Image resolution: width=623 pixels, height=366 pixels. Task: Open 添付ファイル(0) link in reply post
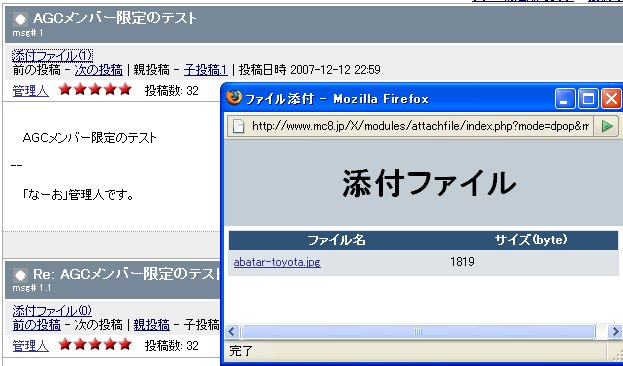[x=52, y=311]
